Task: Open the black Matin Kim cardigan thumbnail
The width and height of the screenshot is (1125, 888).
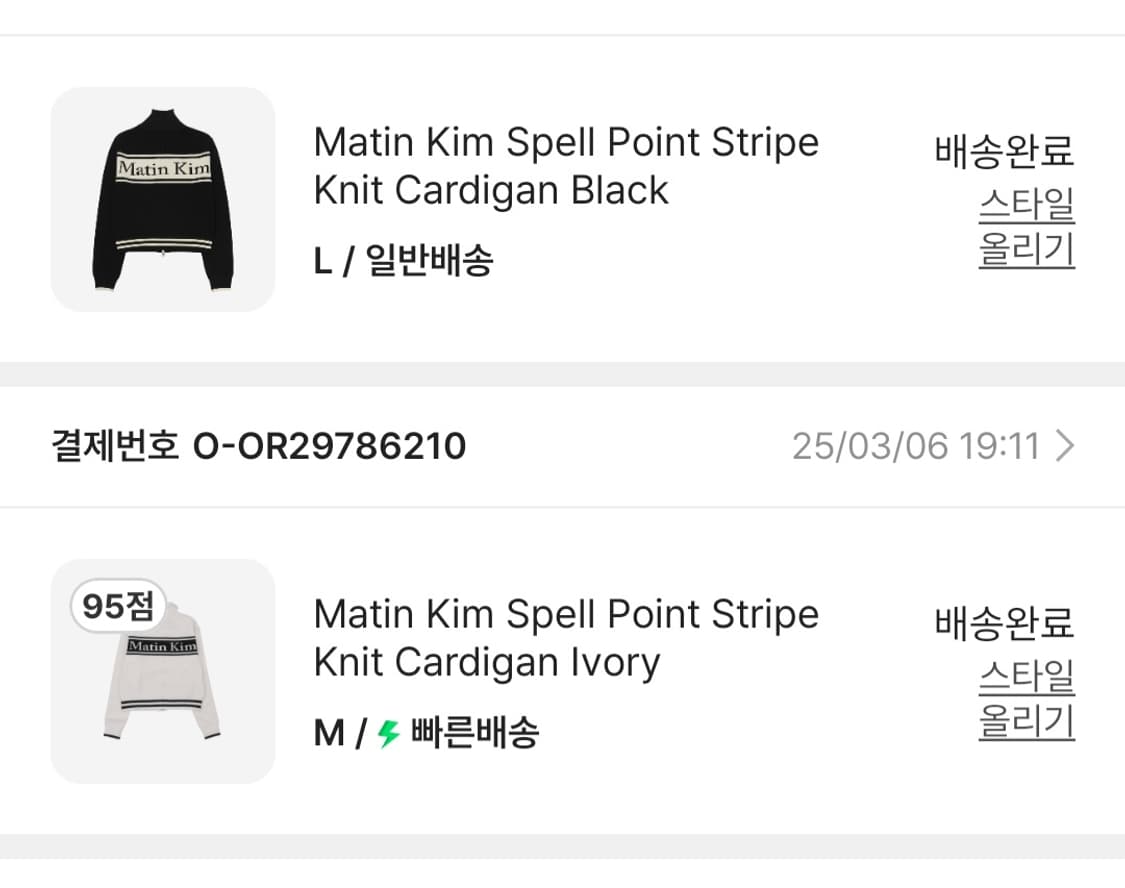Action: pyautogui.click(x=162, y=199)
